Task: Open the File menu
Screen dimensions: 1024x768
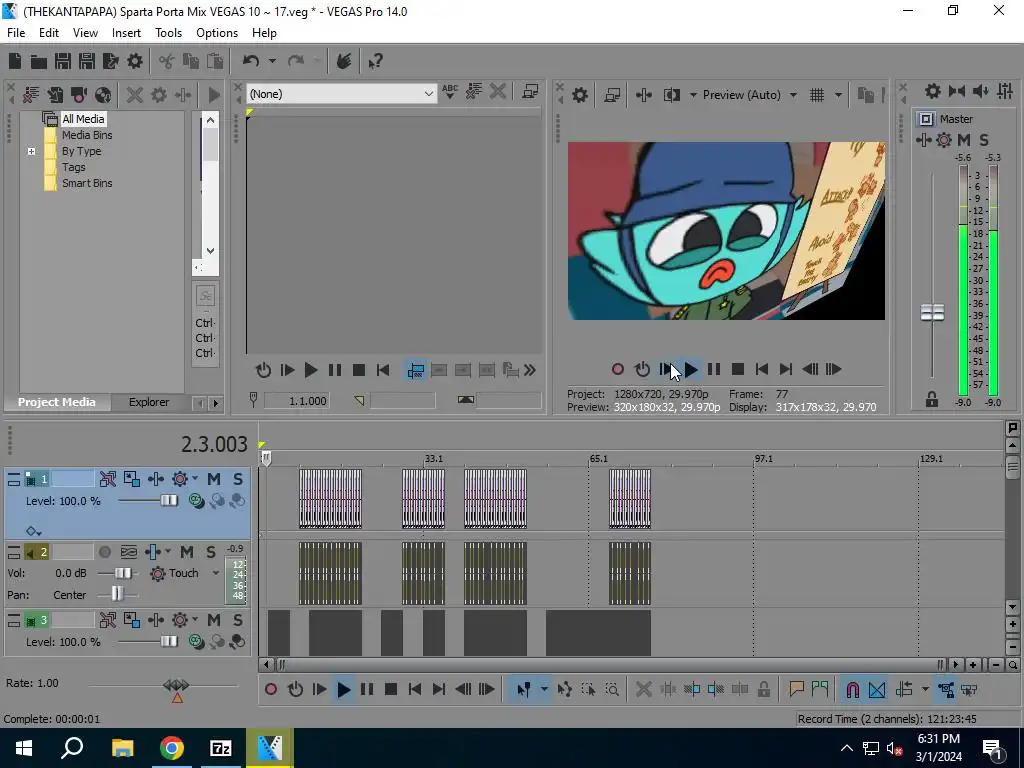Action: [16, 33]
